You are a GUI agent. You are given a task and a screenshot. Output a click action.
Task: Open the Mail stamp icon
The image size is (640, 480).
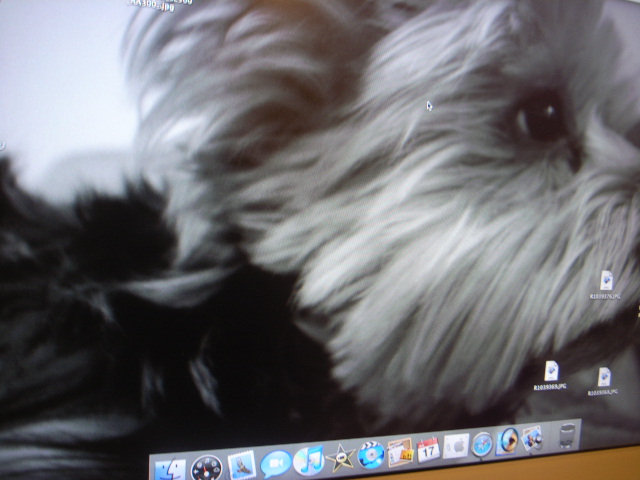tap(242, 465)
